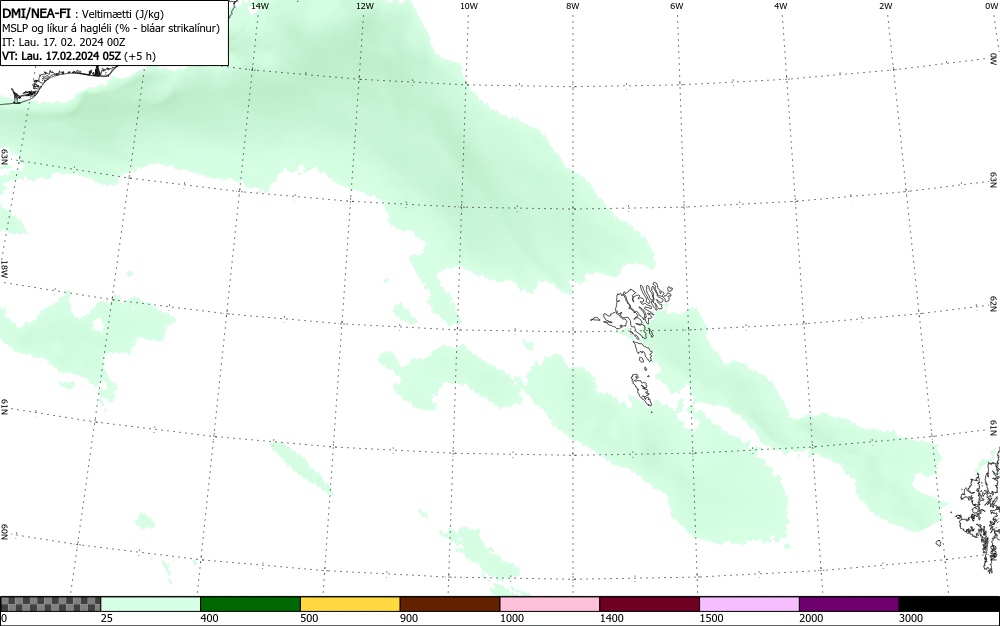Click the light violet 1500–2000 legend swatch

tap(749, 604)
